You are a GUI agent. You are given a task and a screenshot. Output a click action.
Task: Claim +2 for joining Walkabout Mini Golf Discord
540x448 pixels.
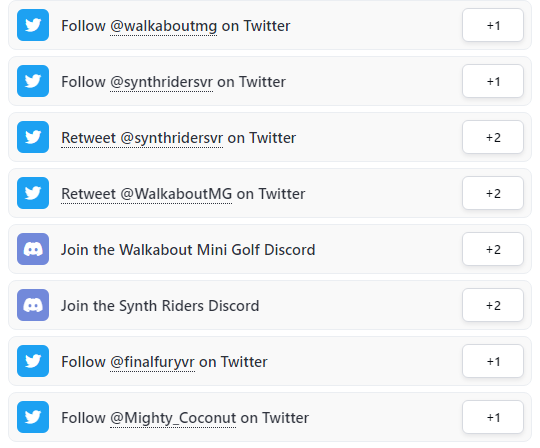point(493,249)
